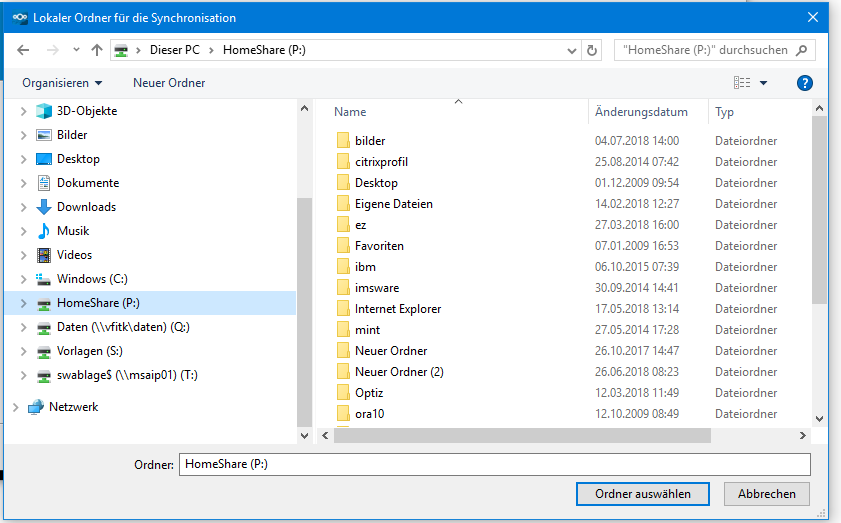Open the help question mark icon
Image resolution: width=841 pixels, height=523 pixels.
pos(805,83)
